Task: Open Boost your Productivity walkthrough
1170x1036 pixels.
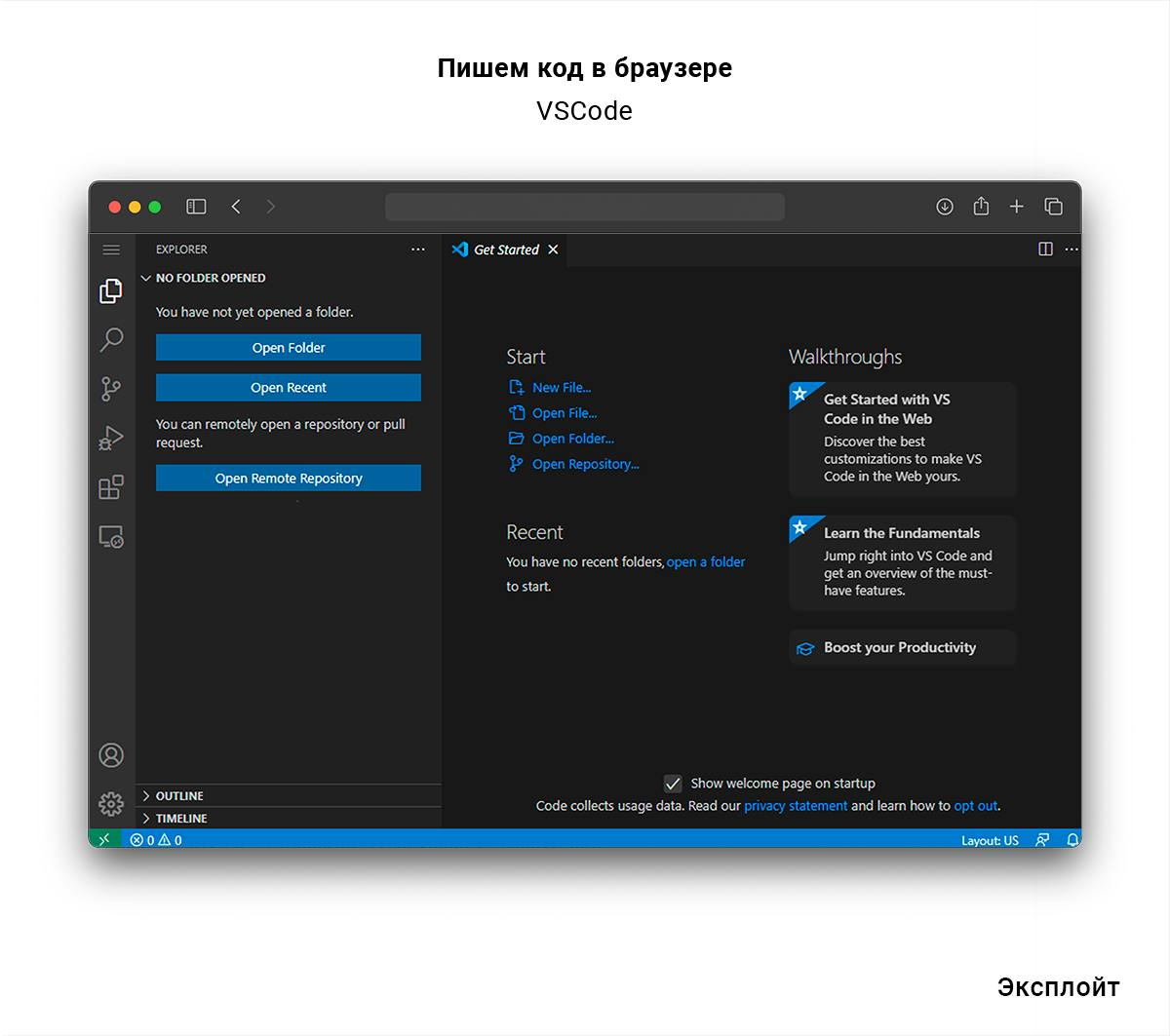Action: 903,648
